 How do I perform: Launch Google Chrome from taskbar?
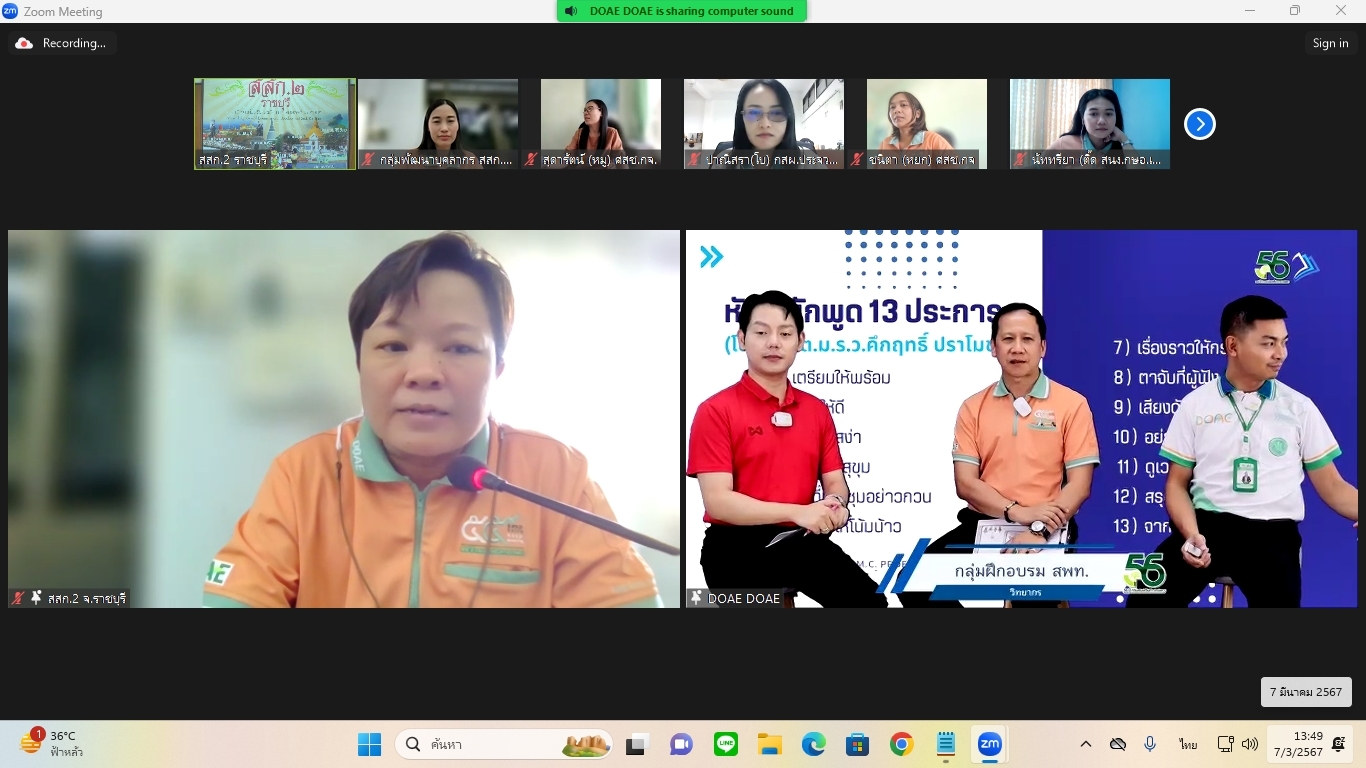click(x=901, y=744)
